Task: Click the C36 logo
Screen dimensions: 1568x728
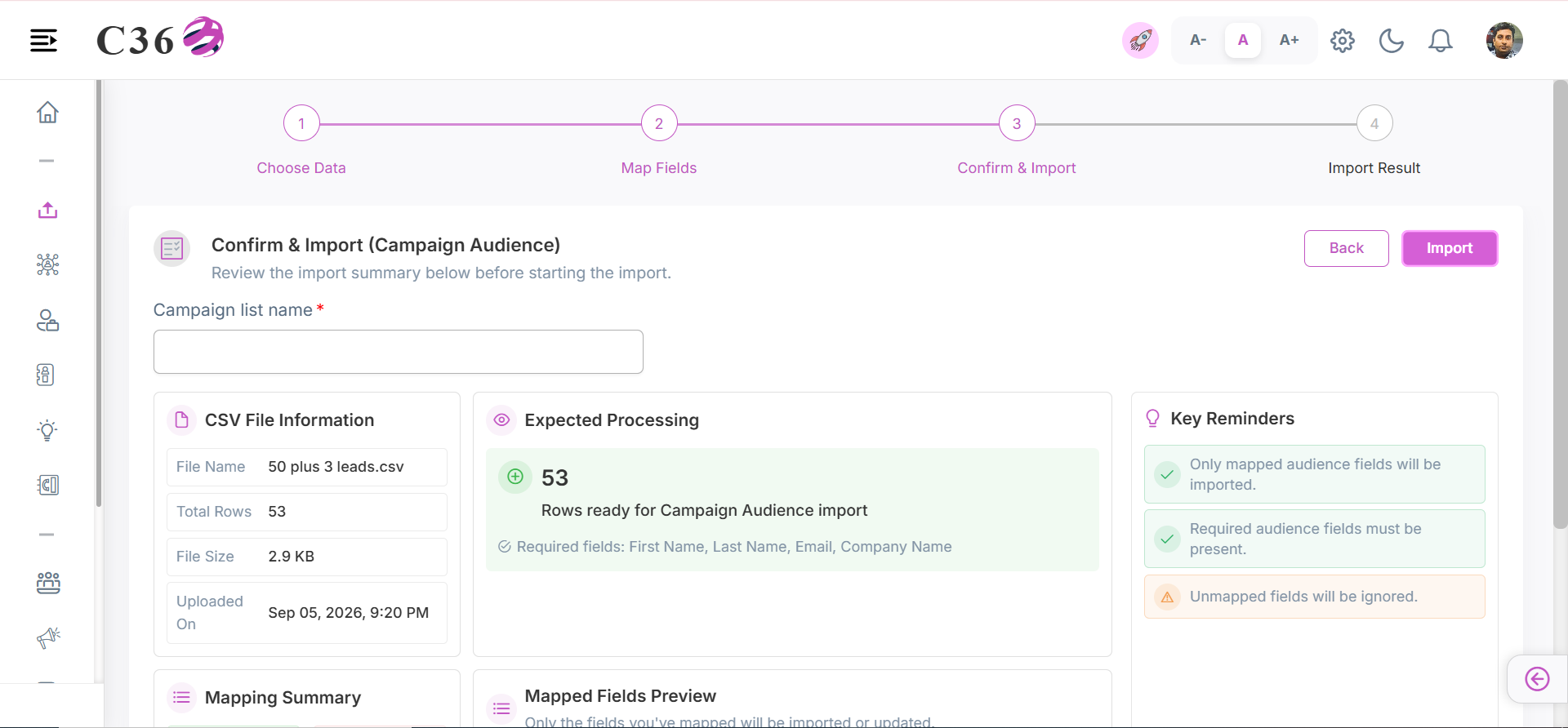Action: pos(160,38)
